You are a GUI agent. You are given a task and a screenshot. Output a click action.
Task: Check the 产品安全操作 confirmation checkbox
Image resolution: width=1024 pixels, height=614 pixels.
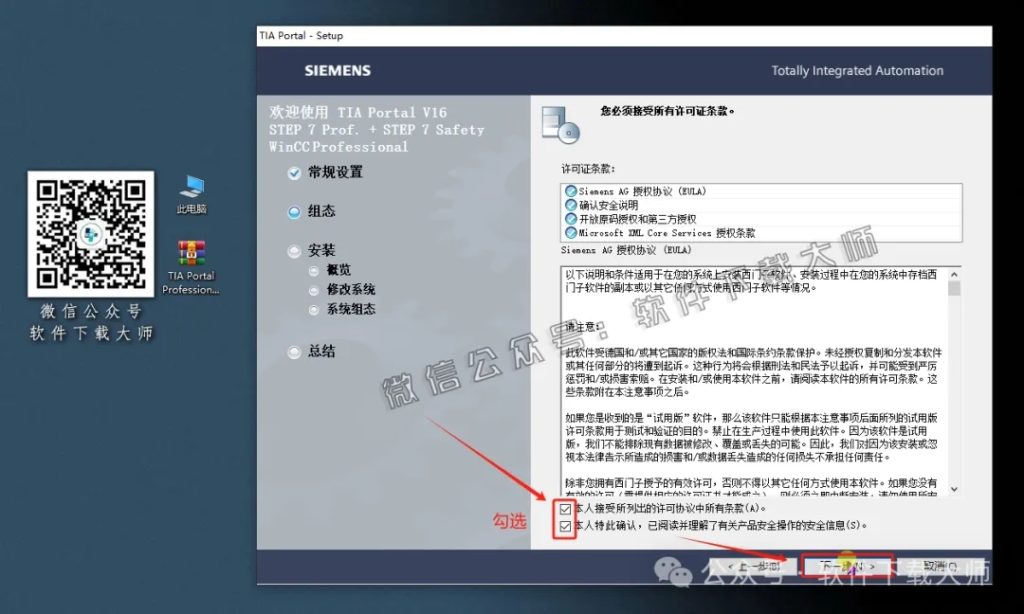tap(565, 527)
